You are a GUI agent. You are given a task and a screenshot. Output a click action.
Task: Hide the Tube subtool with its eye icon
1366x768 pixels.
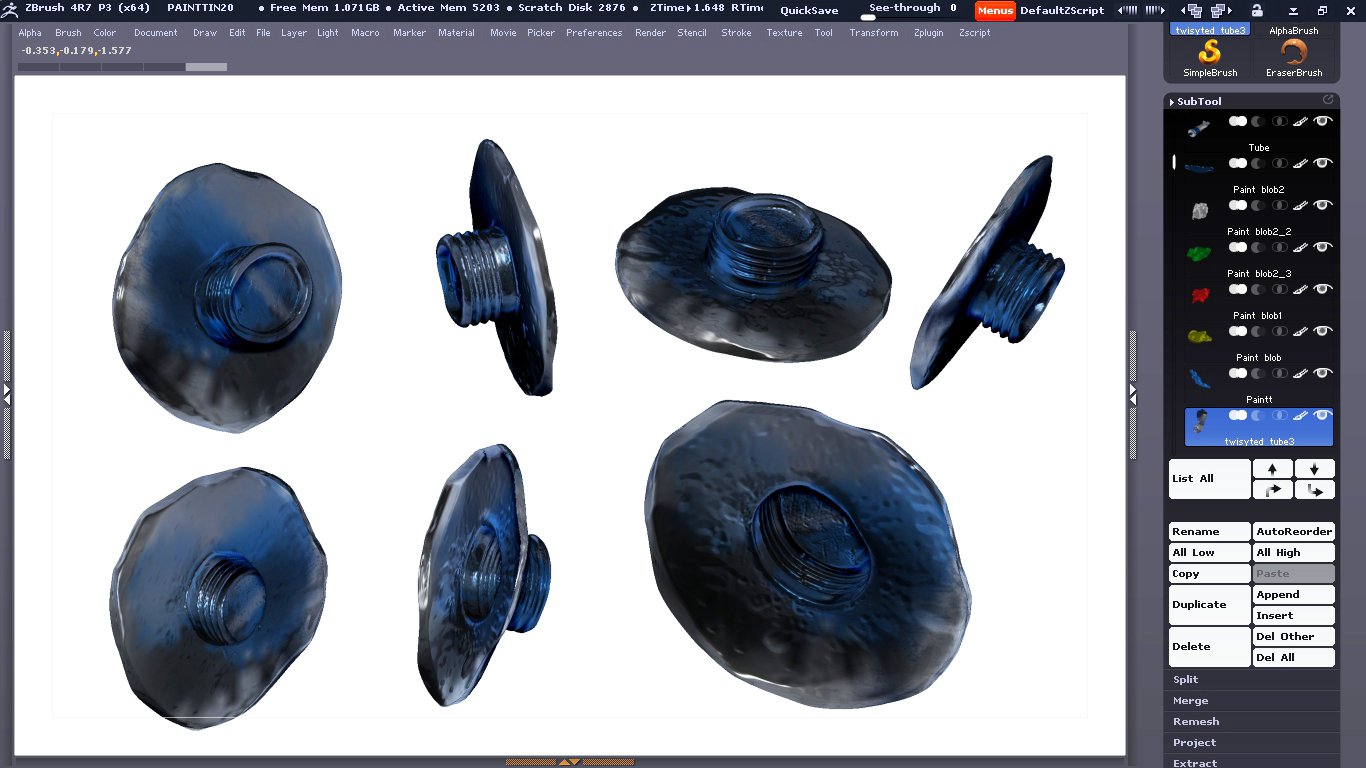pyautogui.click(x=1323, y=121)
